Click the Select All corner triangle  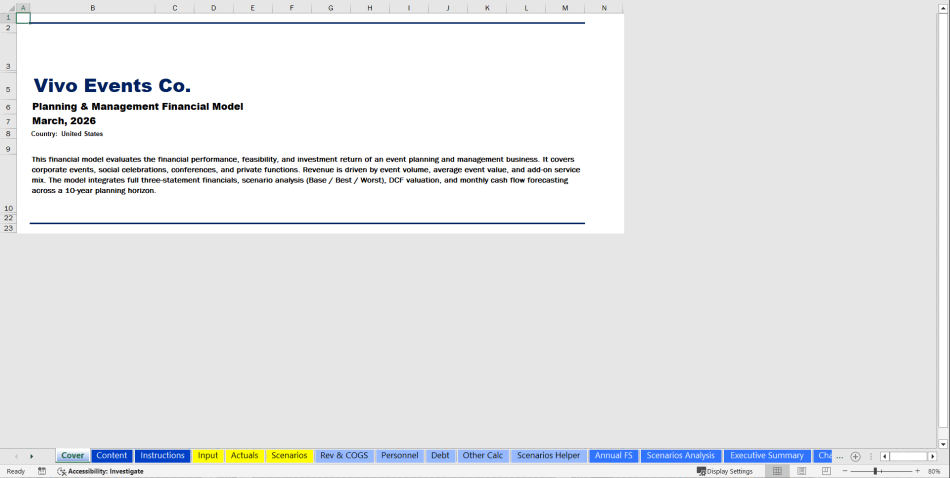pyautogui.click(x=8, y=7)
